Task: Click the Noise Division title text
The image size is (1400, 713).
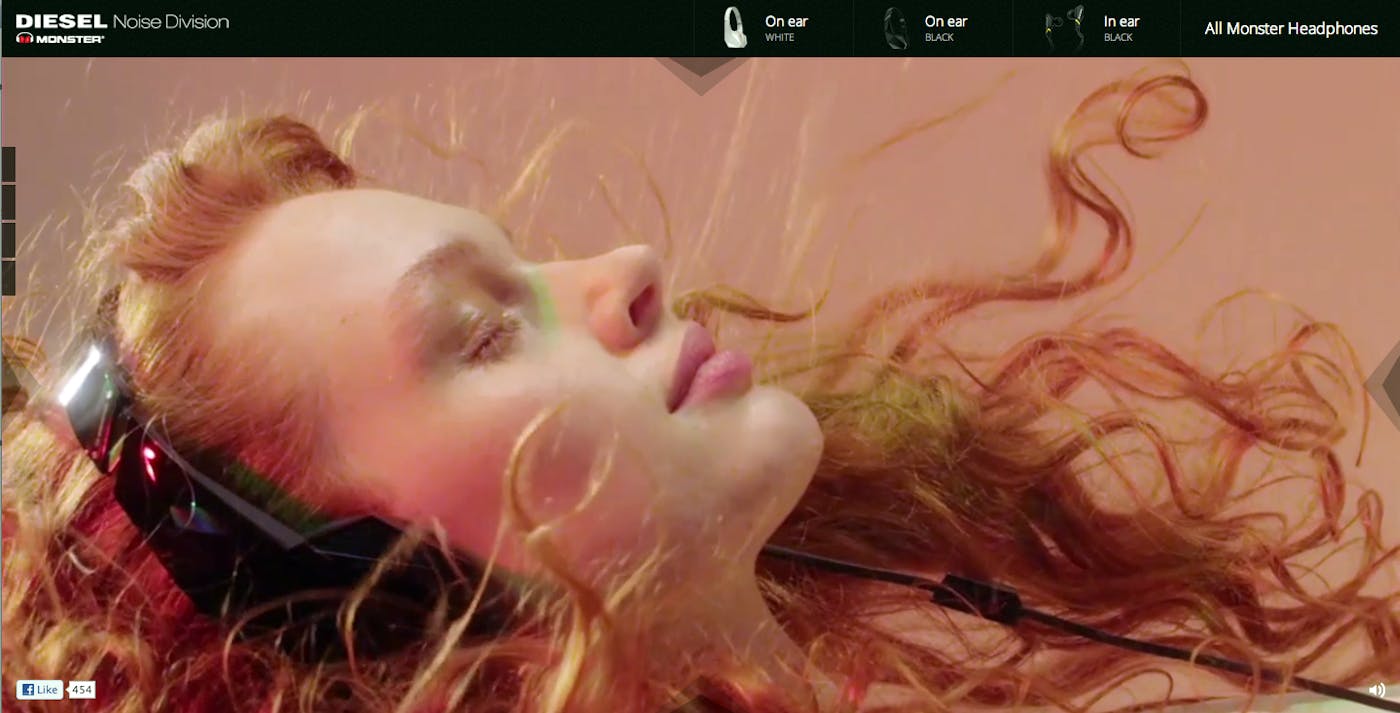Action: [x=171, y=21]
